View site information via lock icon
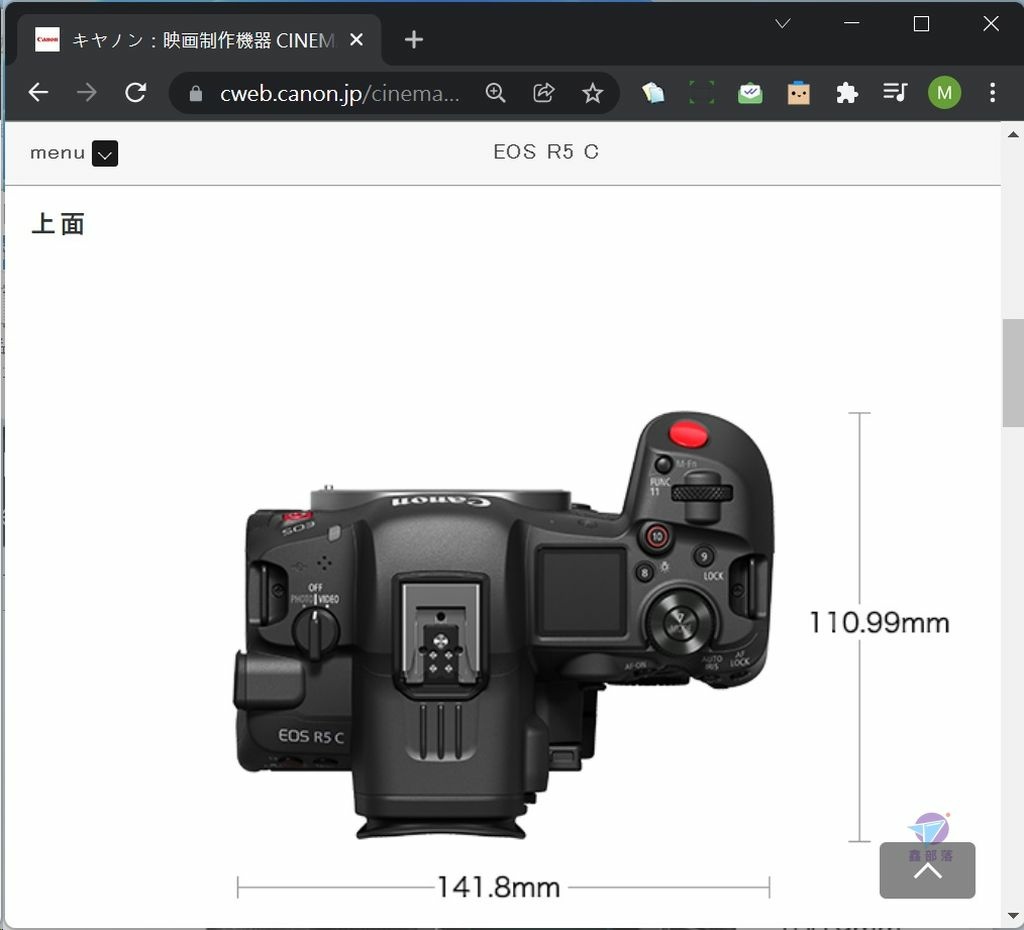The width and height of the screenshot is (1024, 930). tap(195, 93)
